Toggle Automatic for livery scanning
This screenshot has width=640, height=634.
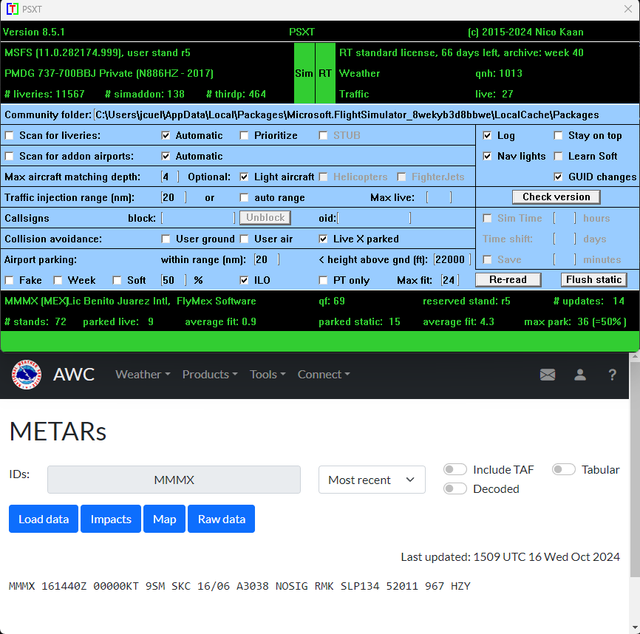click(x=165, y=136)
